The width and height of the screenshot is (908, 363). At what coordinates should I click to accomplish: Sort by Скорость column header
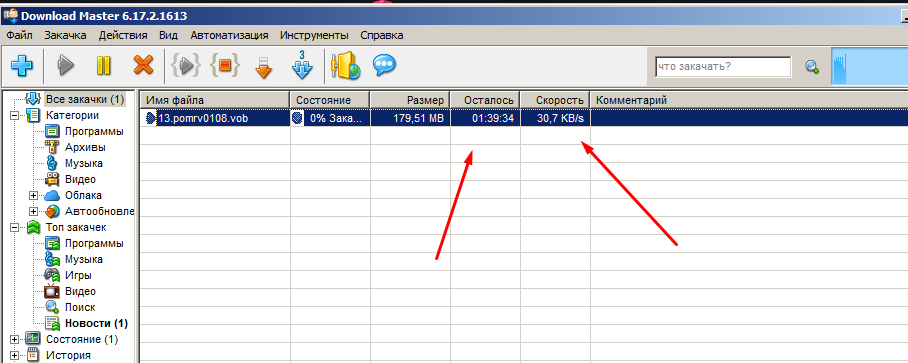[x=555, y=100]
